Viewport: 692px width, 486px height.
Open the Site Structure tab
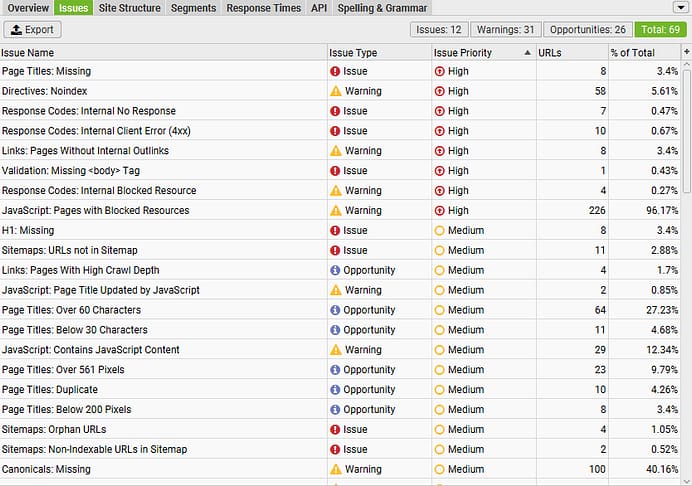coord(129,8)
